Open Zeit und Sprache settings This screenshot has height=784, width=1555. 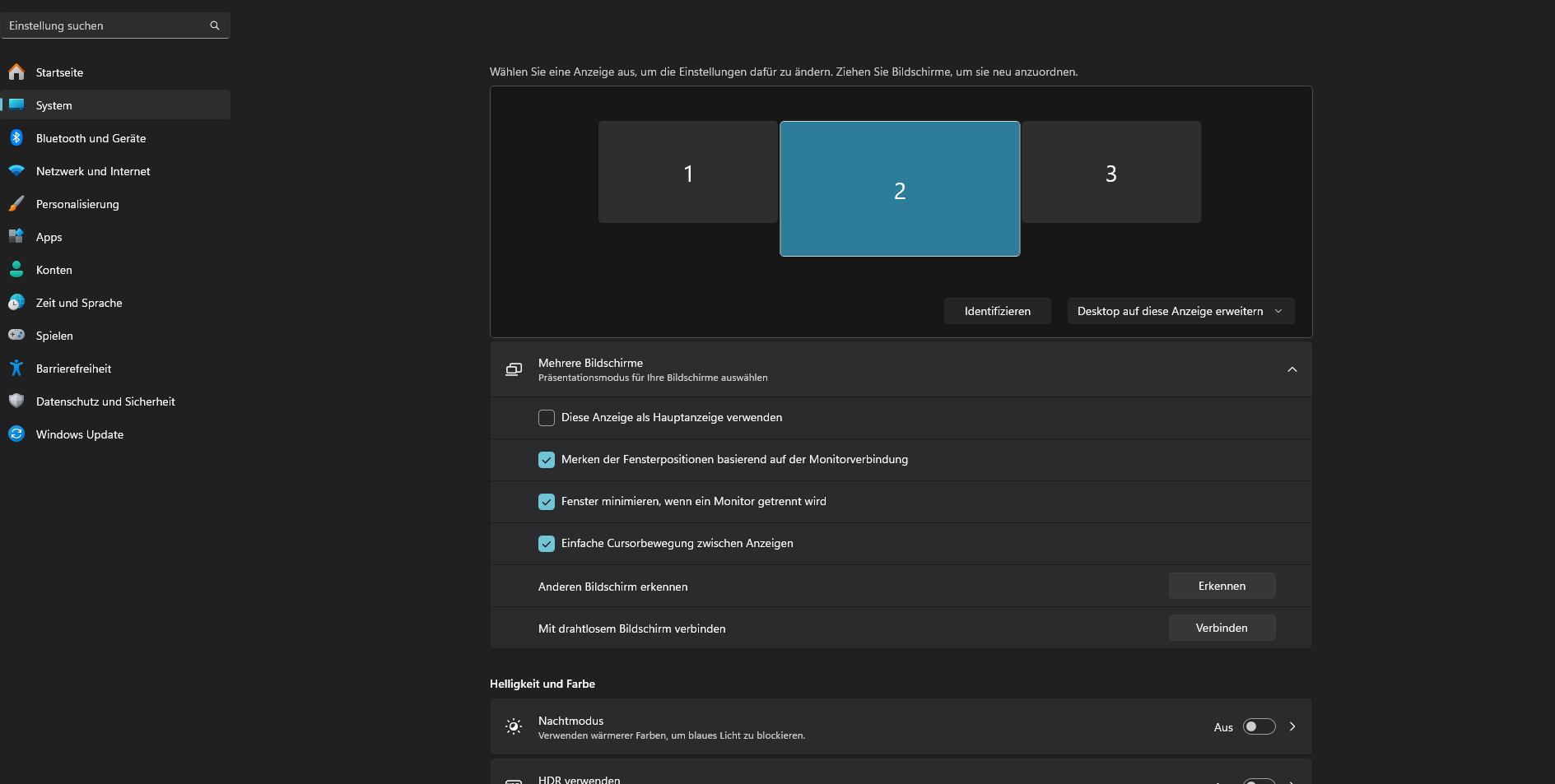(115, 302)
